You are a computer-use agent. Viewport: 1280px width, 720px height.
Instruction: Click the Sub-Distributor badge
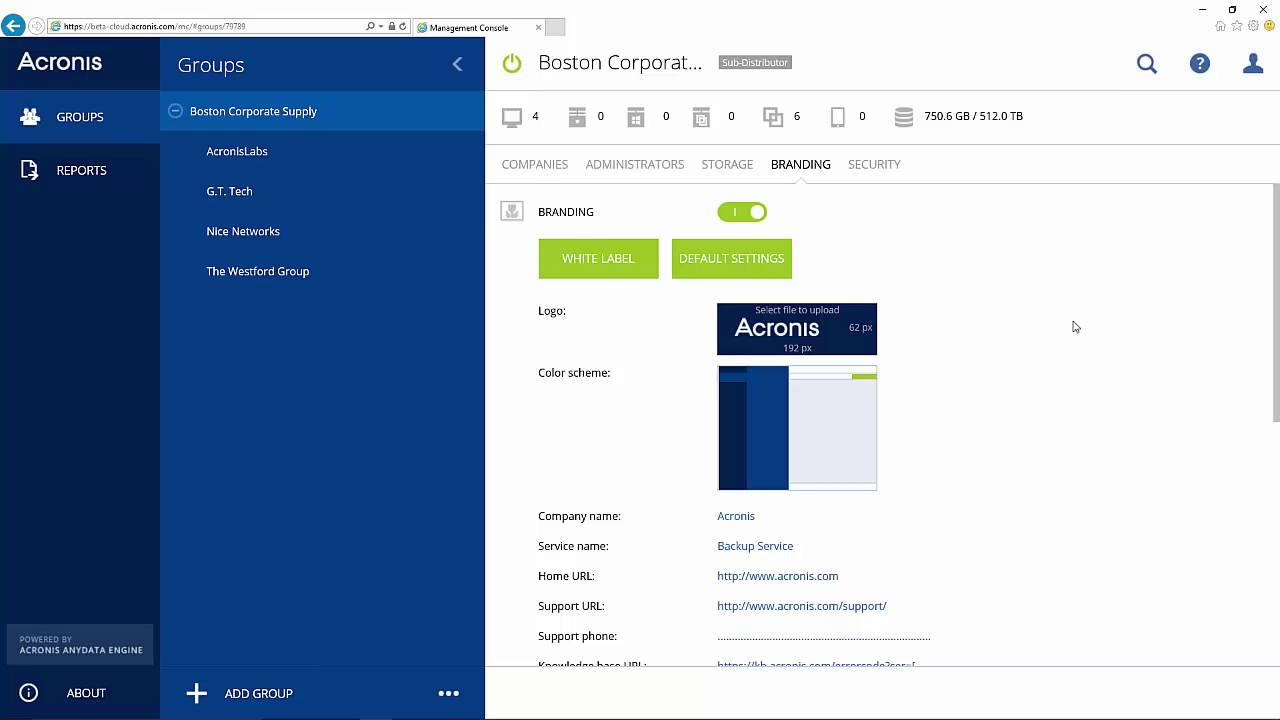tap(755, 62)
